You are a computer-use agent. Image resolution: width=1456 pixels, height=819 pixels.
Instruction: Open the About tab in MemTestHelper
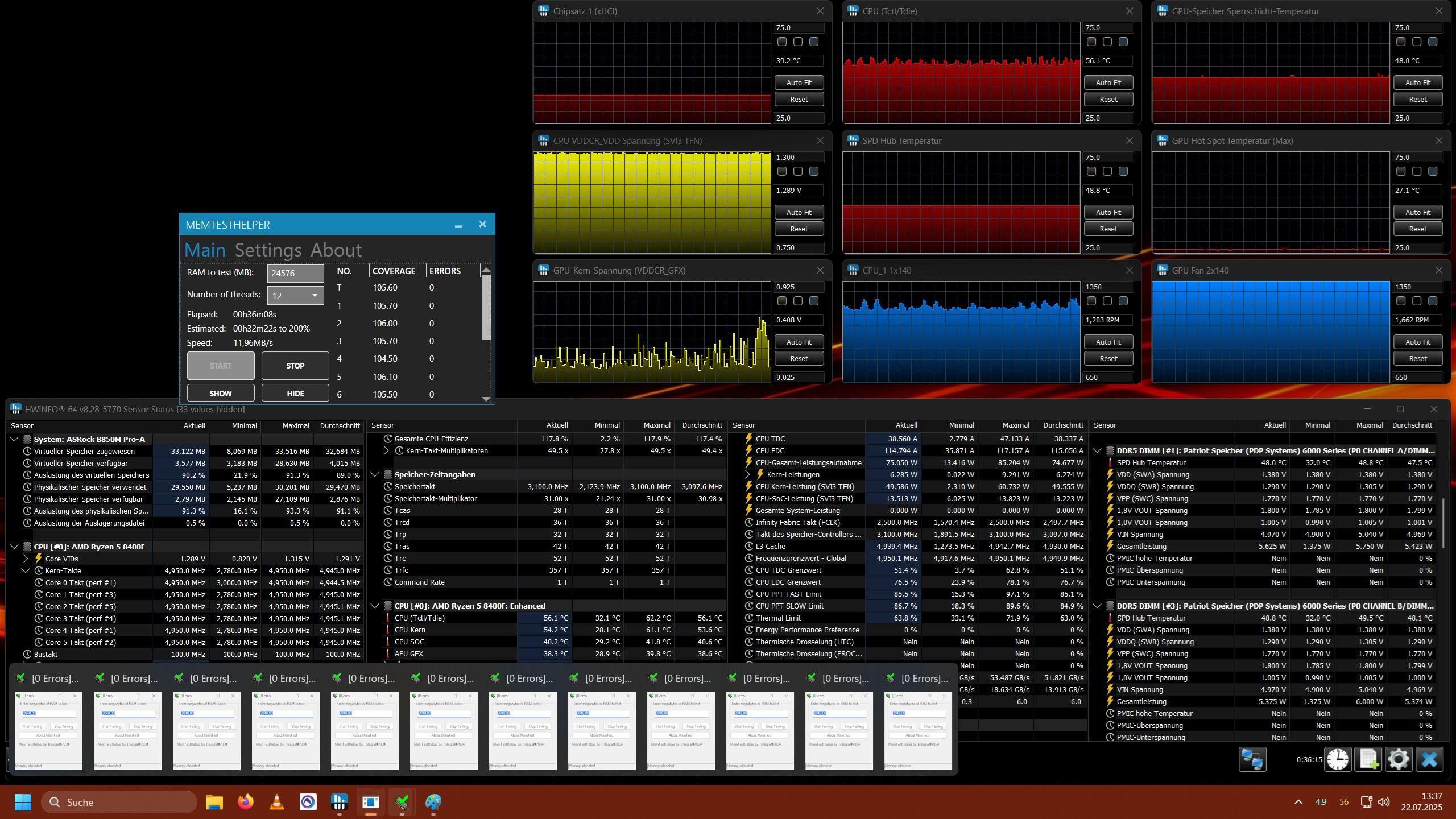coord(336,250)
